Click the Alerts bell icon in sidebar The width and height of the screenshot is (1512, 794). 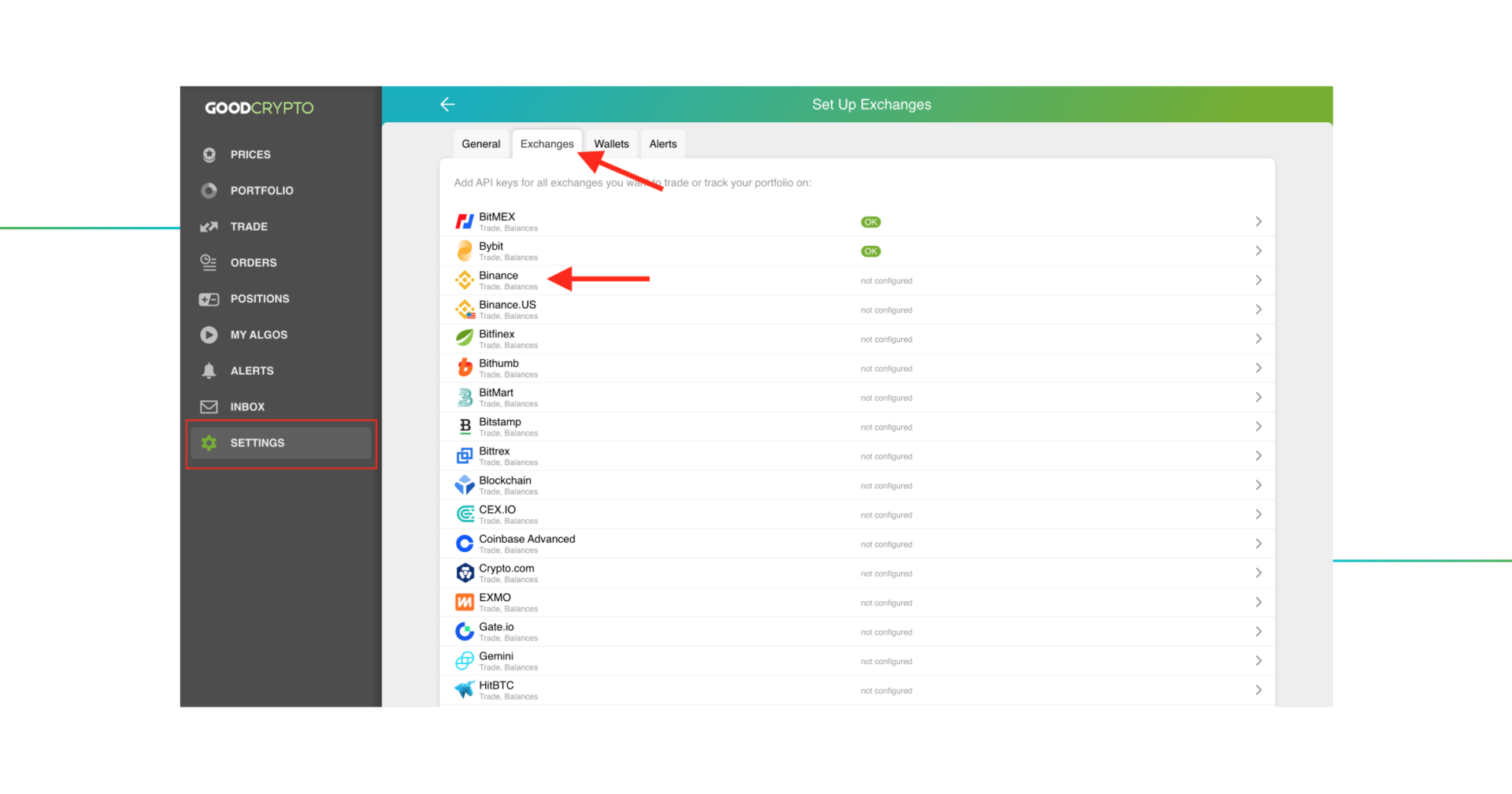point(209,371)
